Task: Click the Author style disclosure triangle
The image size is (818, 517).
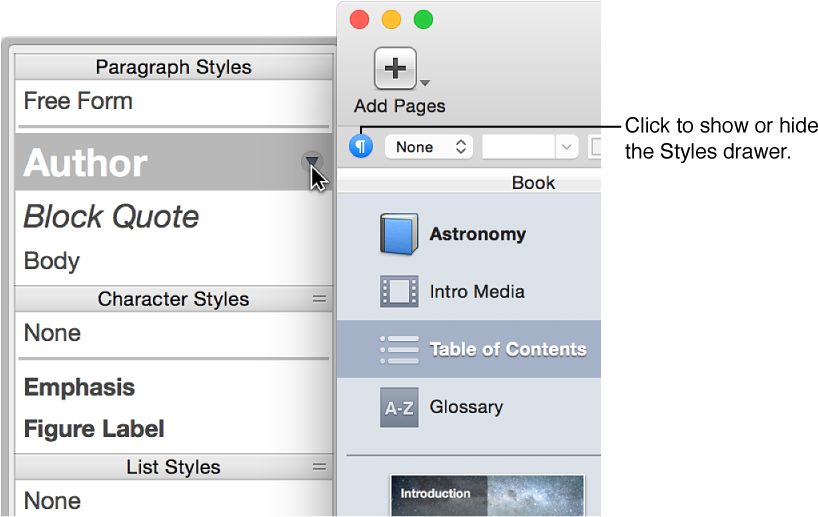Action: (312, 161)
